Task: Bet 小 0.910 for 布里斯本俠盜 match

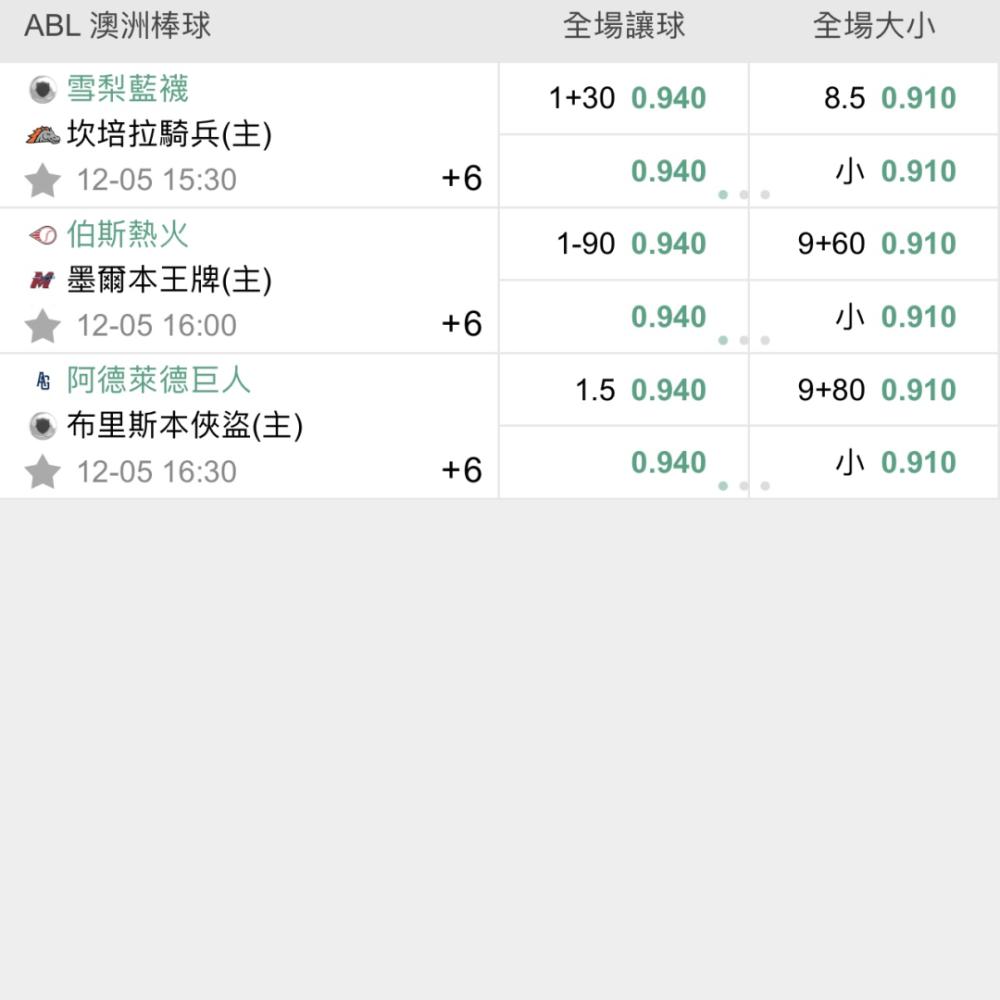Action: click(x=874, y=462)
